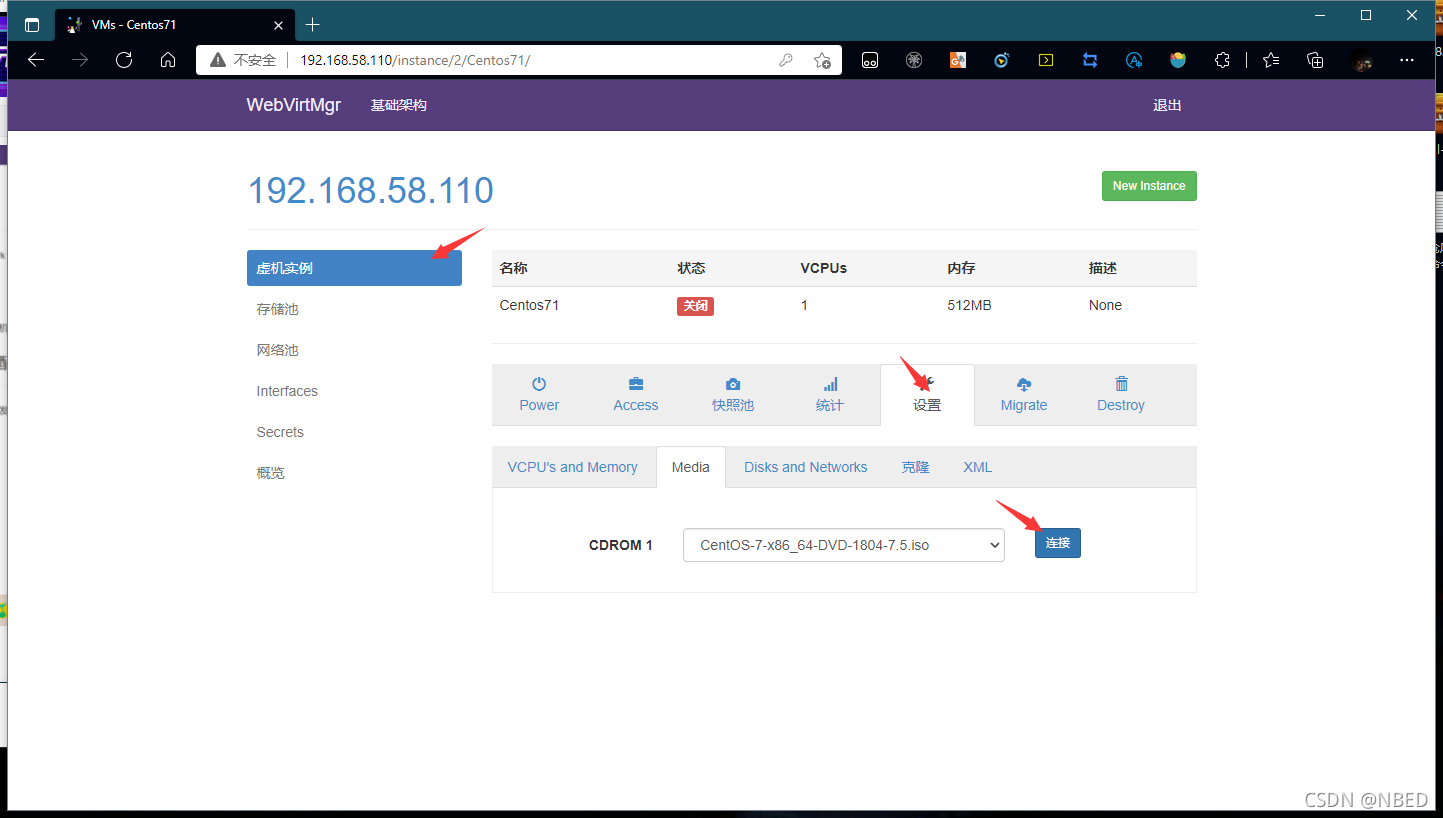Open the 快照池 snapshots tab

[x=733, y=395]
